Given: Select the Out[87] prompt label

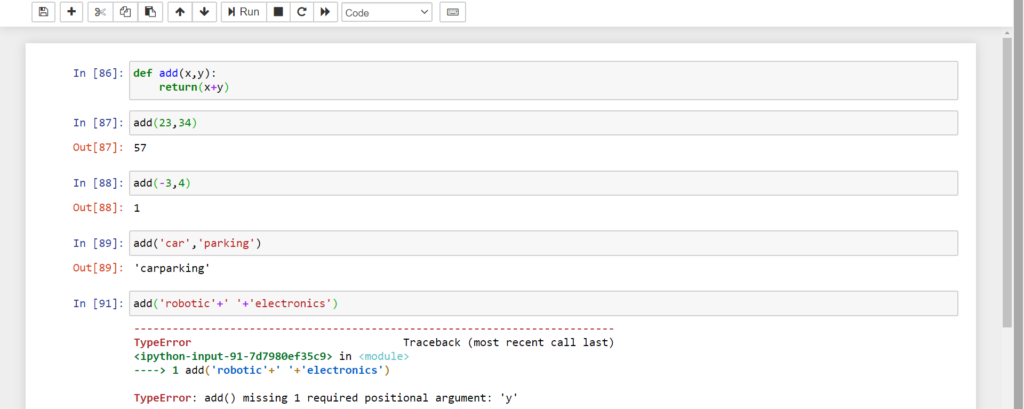Looking at the screenshot, I should 98,148.
